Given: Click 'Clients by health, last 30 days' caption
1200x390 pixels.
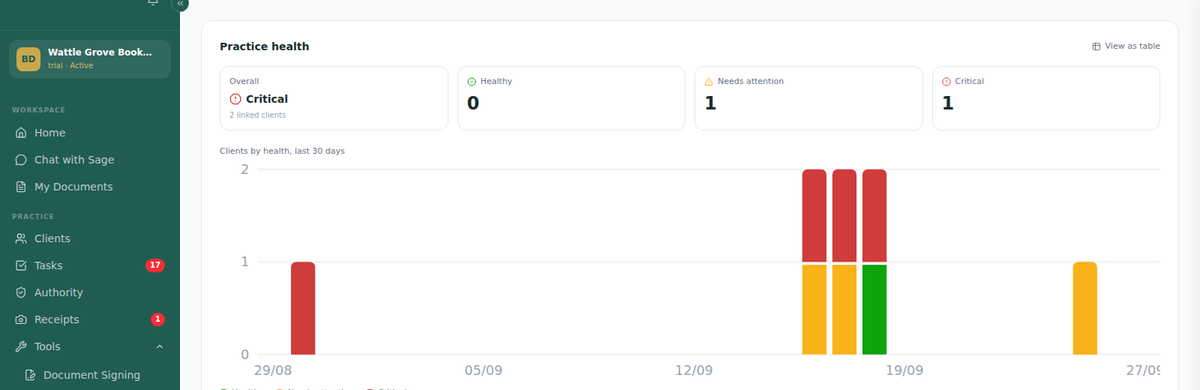Looking at the screenshot, I should [x=282, y=151].
